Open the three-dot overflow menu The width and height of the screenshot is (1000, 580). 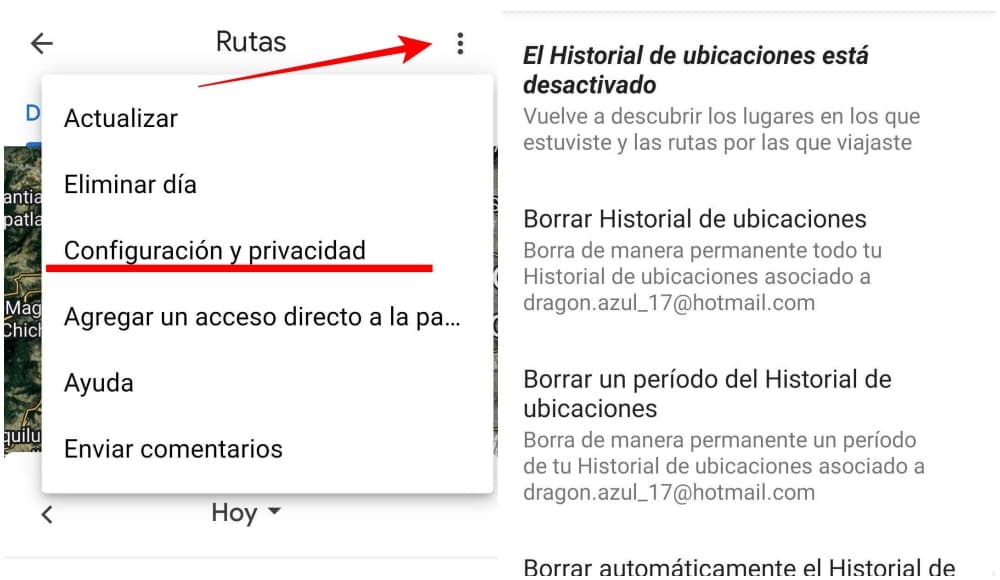[460, 43]
